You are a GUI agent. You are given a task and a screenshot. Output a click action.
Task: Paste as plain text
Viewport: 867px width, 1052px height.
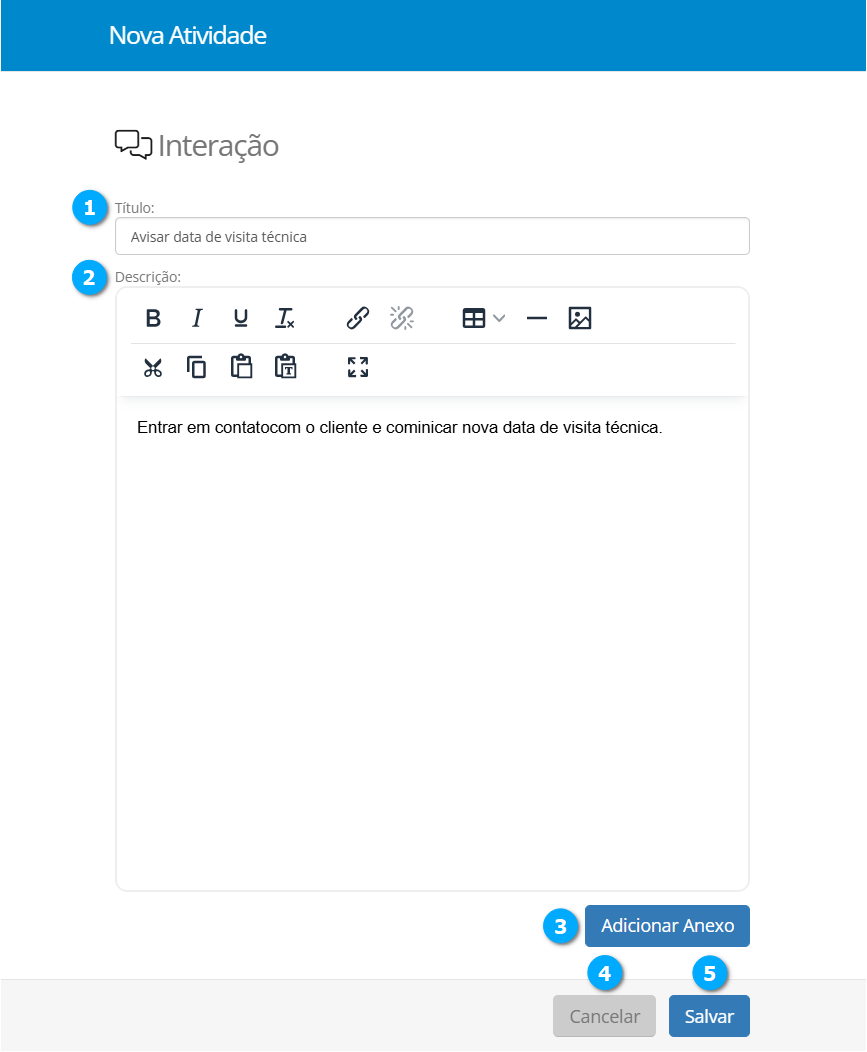(286, 367)
